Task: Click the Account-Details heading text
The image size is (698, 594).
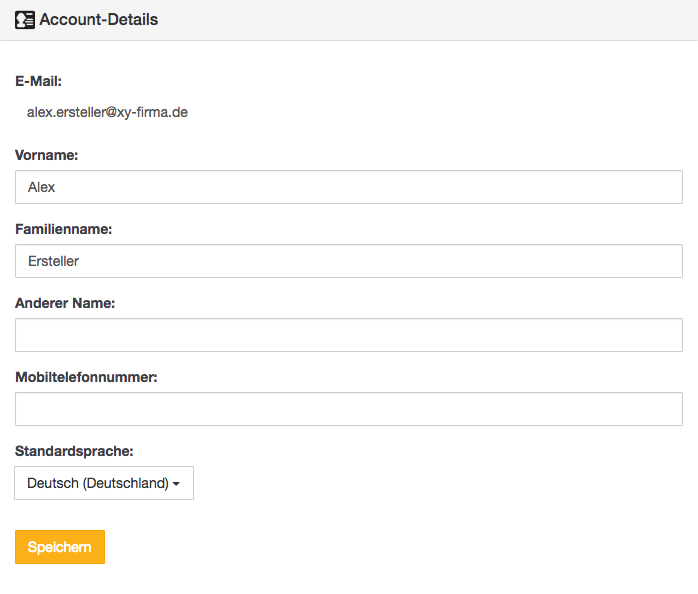Action: click(98, 20)
